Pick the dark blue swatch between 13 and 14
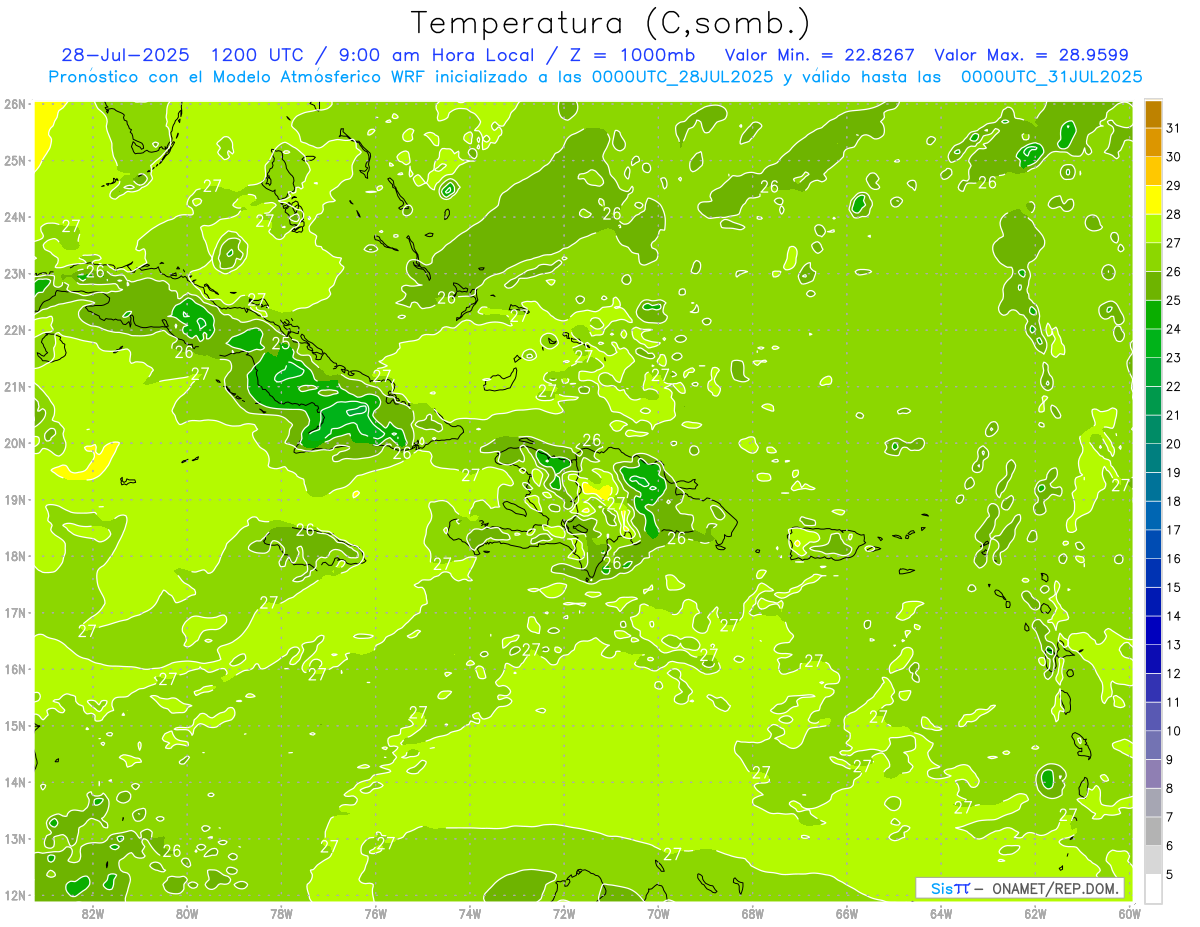 click(1153, 630)
